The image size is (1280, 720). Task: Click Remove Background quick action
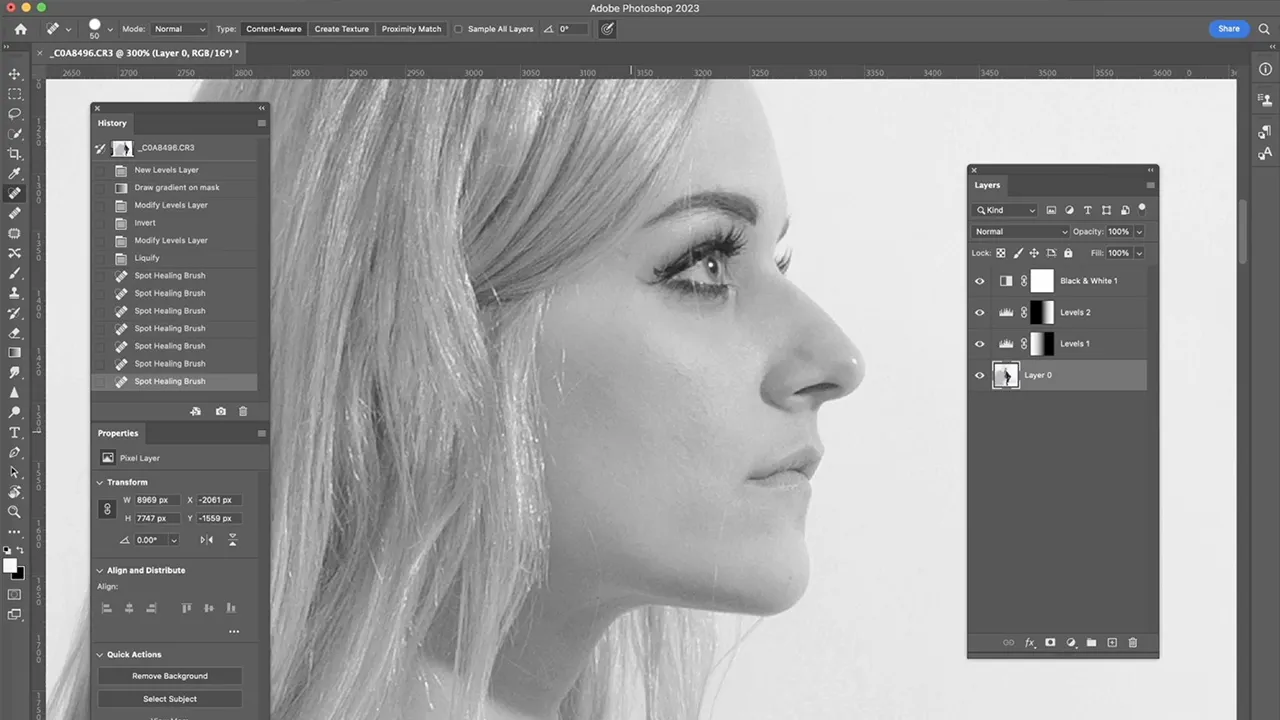(x=170, y=676)
